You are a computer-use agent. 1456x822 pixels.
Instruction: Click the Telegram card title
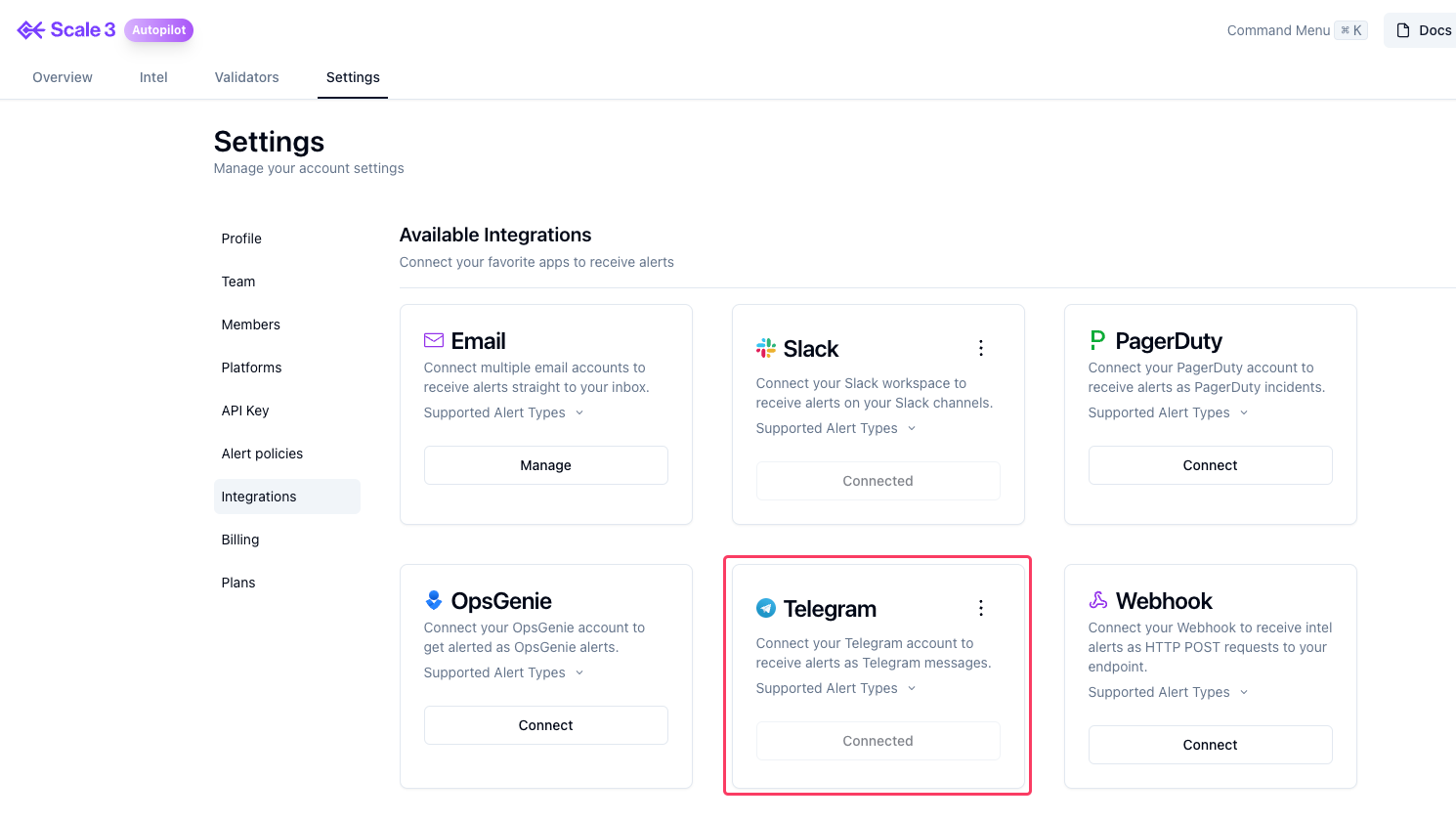(830, 609)
